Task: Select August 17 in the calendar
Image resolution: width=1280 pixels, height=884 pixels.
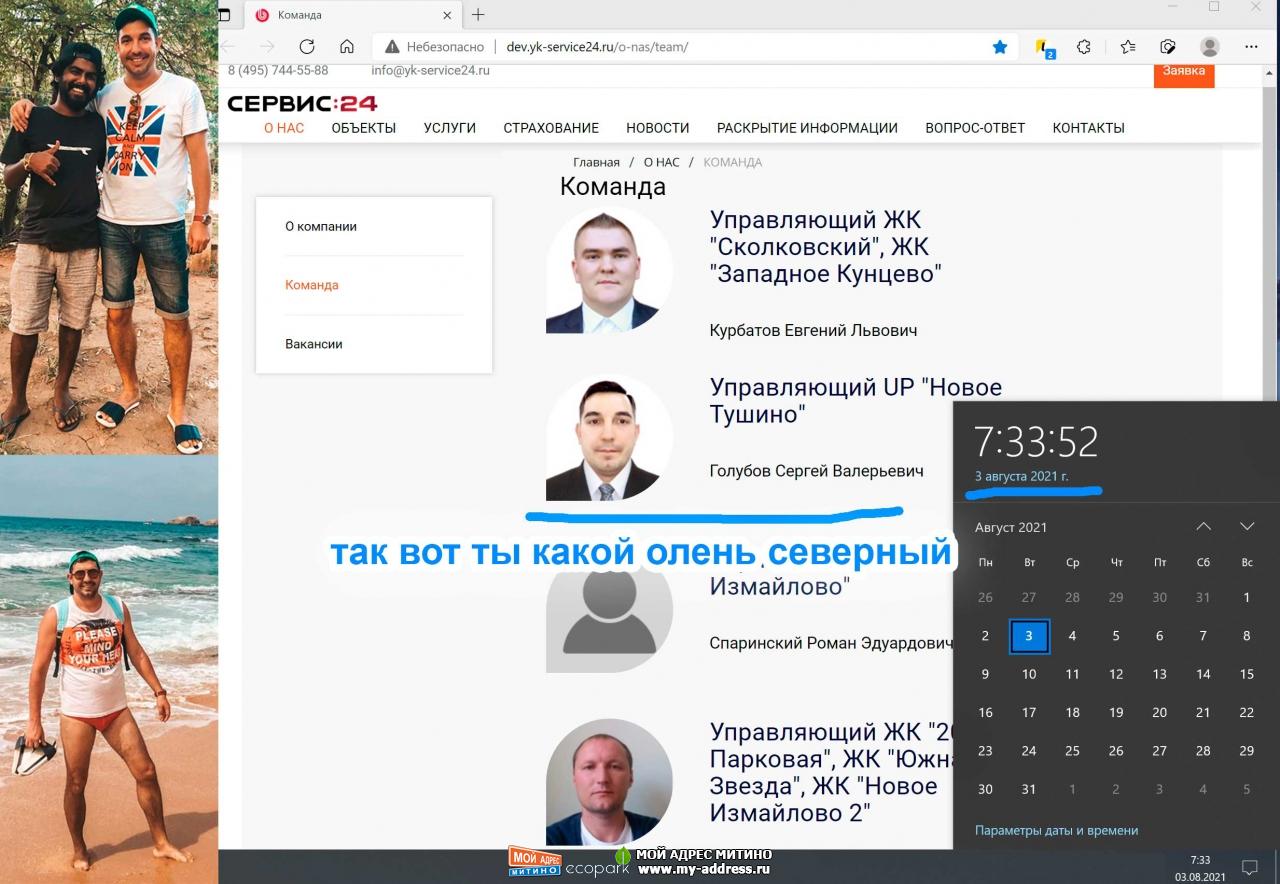Action: click(1029, 713)
